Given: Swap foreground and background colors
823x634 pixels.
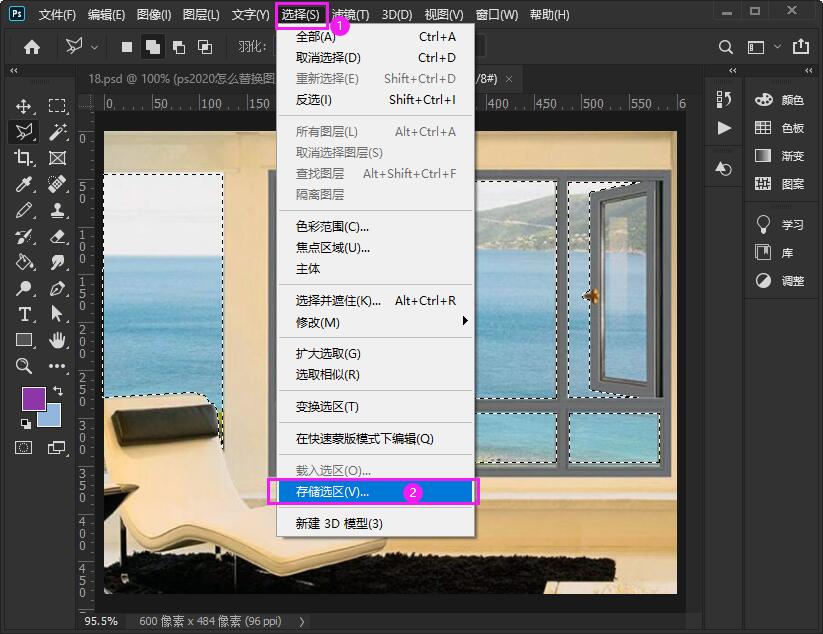Looking at the screenshot, I should [58, 391].
